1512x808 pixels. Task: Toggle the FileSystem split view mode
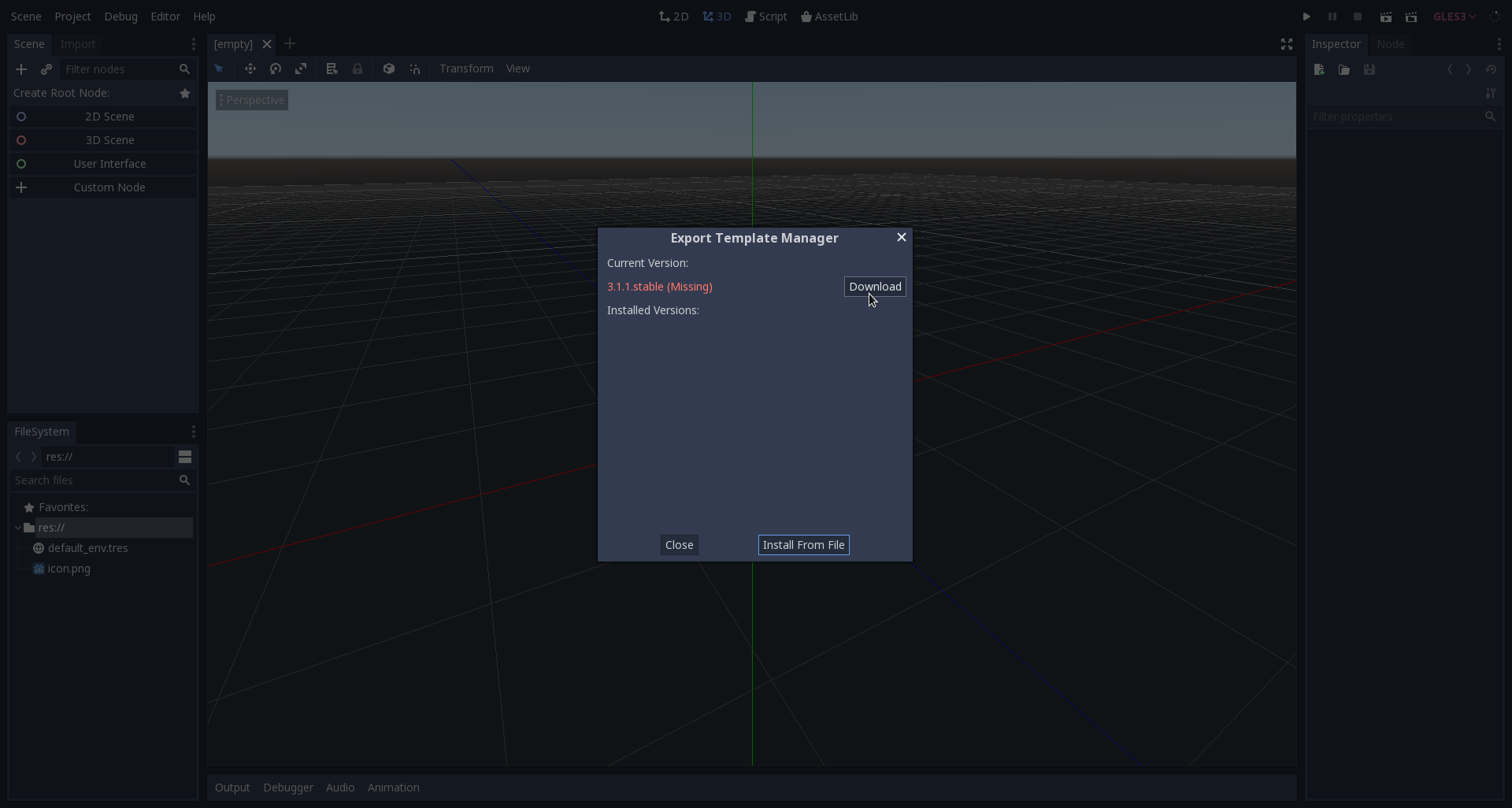click(x=185, y=457)
